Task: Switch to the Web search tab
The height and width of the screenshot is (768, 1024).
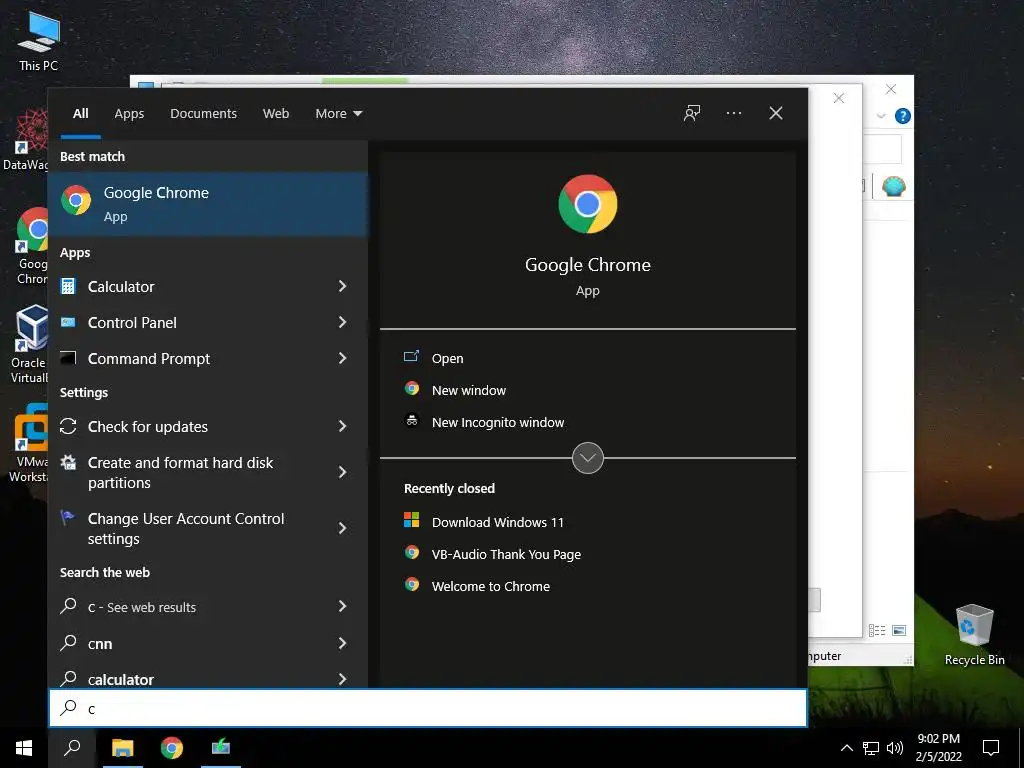Action: point(276,114)
